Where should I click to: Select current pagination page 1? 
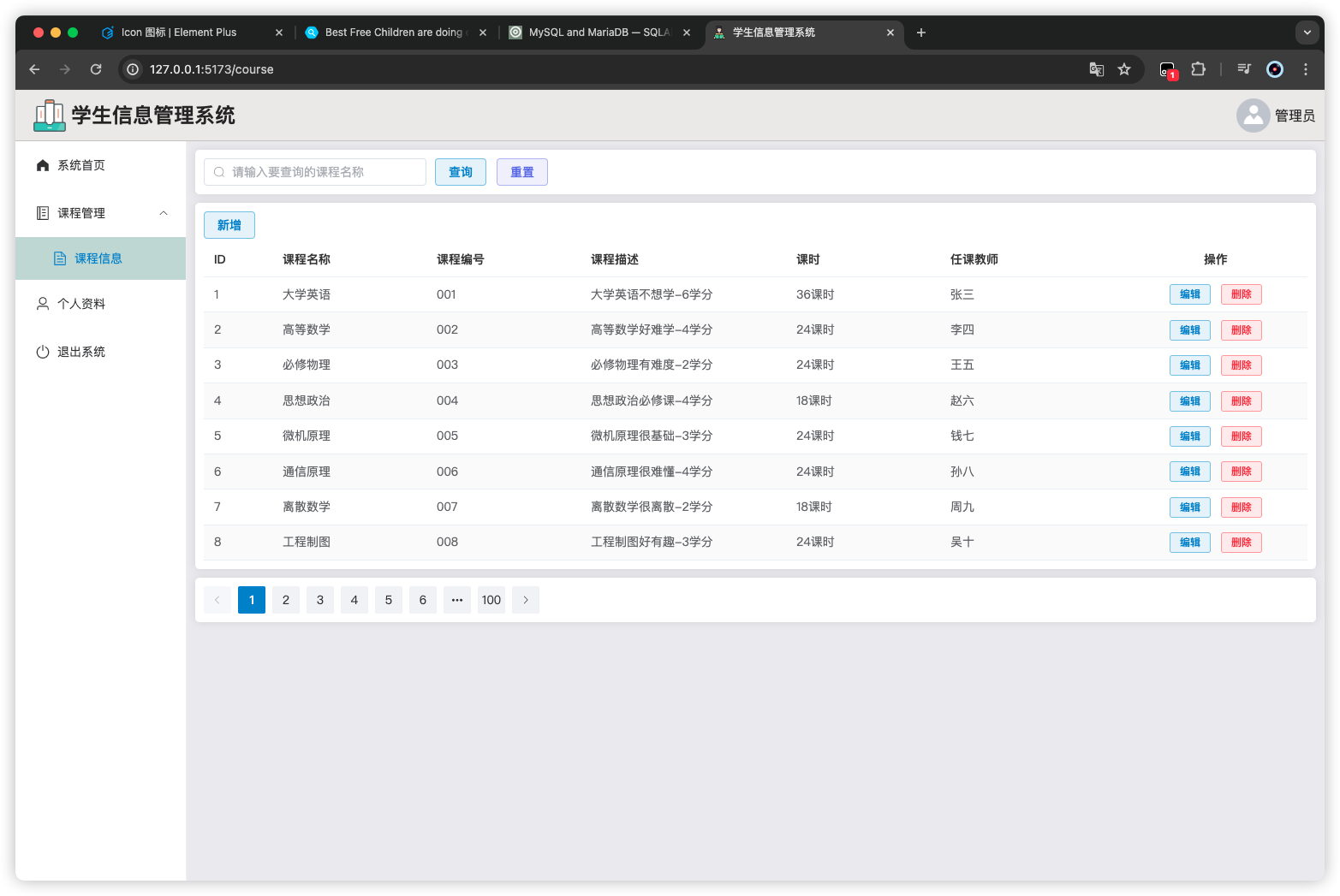[252, 600]
